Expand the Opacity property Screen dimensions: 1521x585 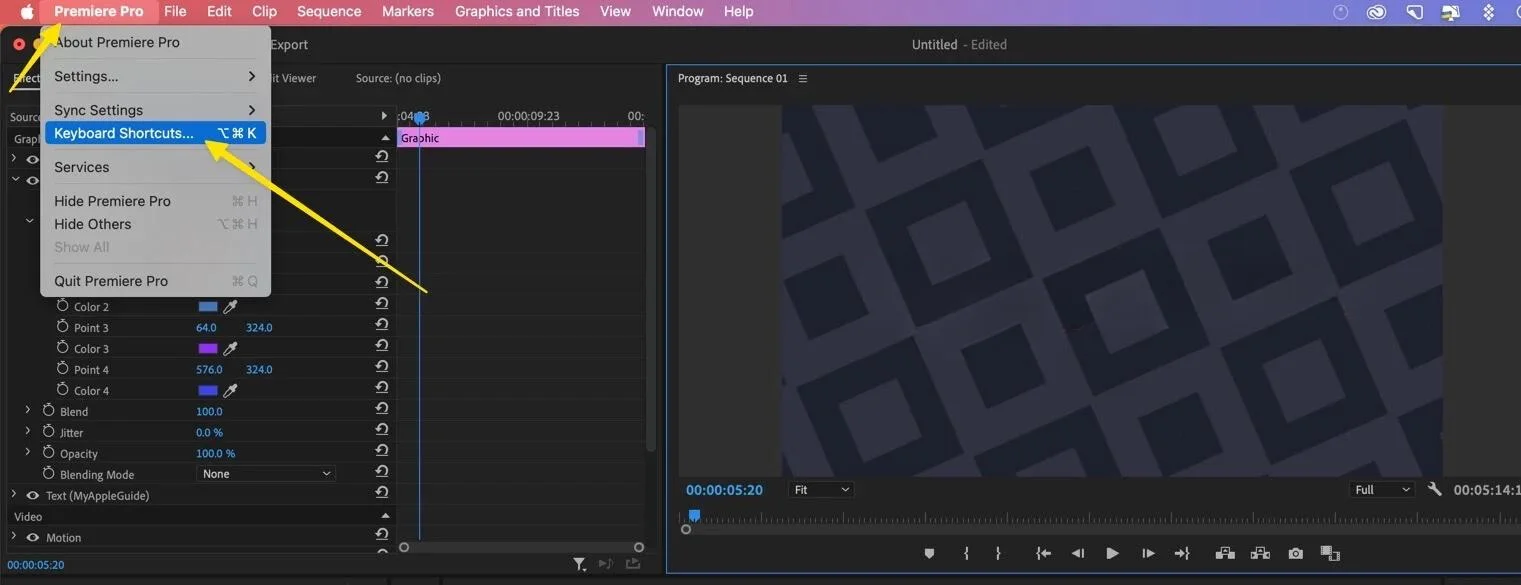pos(28,453)
